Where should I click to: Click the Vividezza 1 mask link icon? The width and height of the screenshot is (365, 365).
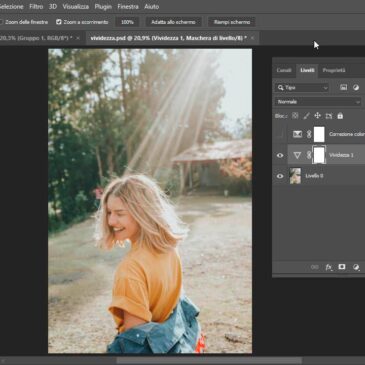click(309, 155)
